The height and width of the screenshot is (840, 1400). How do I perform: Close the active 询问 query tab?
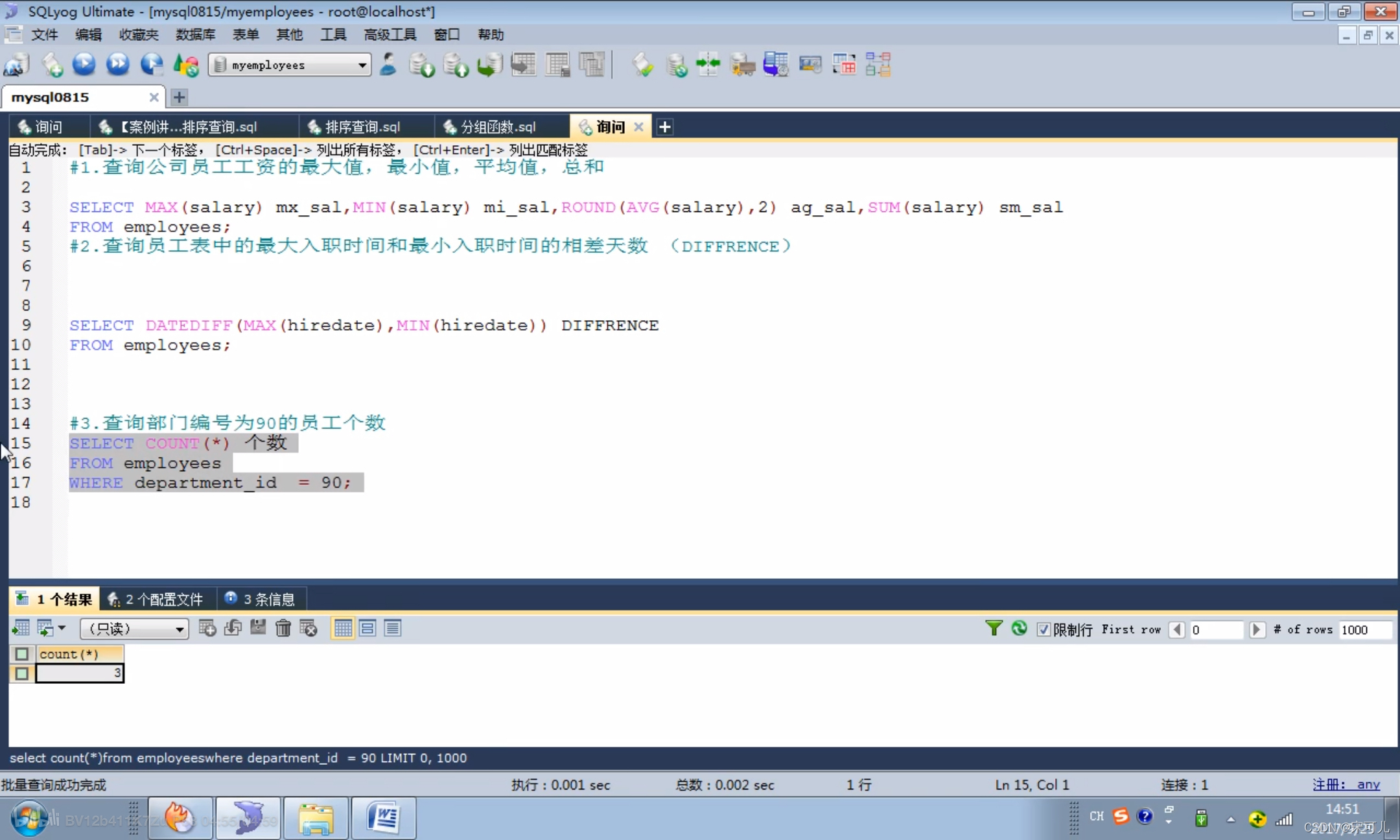coord(638,127)
